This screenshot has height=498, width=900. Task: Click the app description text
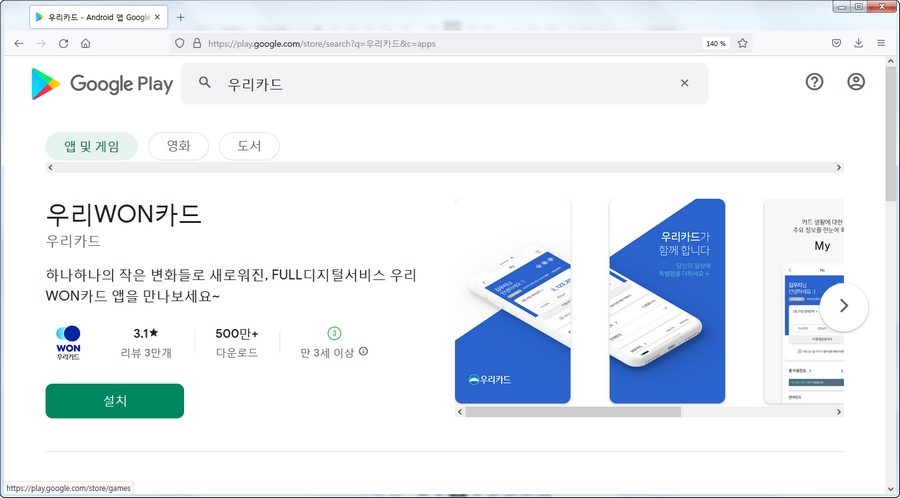[231, 285]
